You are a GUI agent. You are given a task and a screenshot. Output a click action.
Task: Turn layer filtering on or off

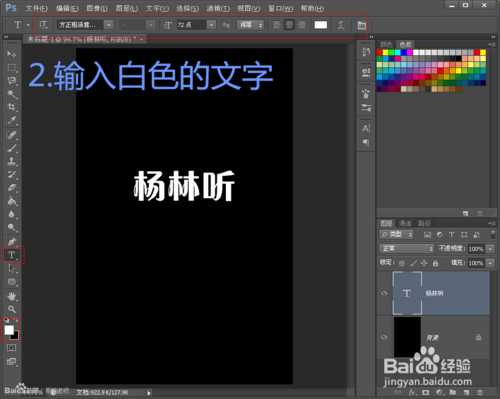click(x=493, y=234)
